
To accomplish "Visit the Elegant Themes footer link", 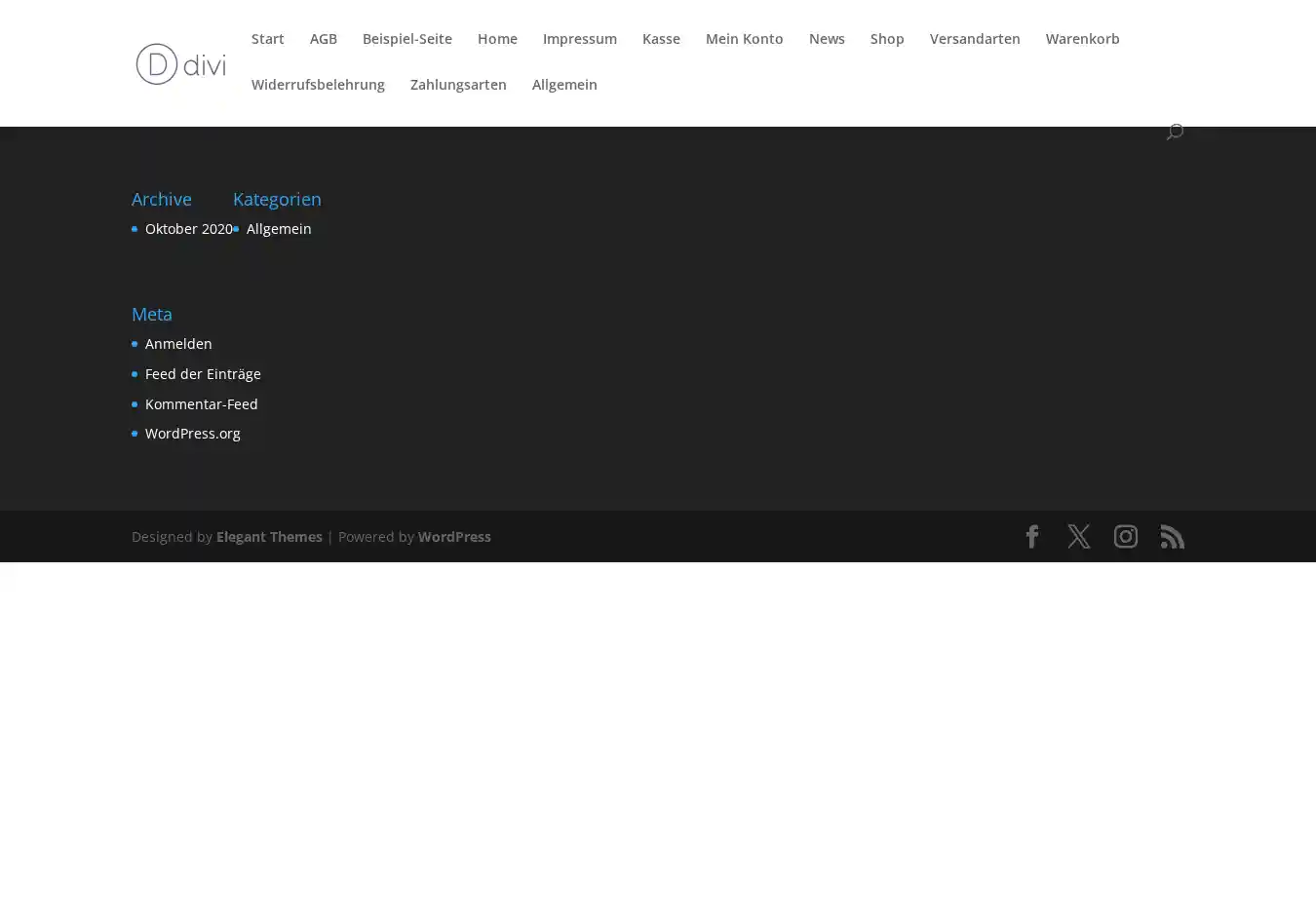I will 269,537.
